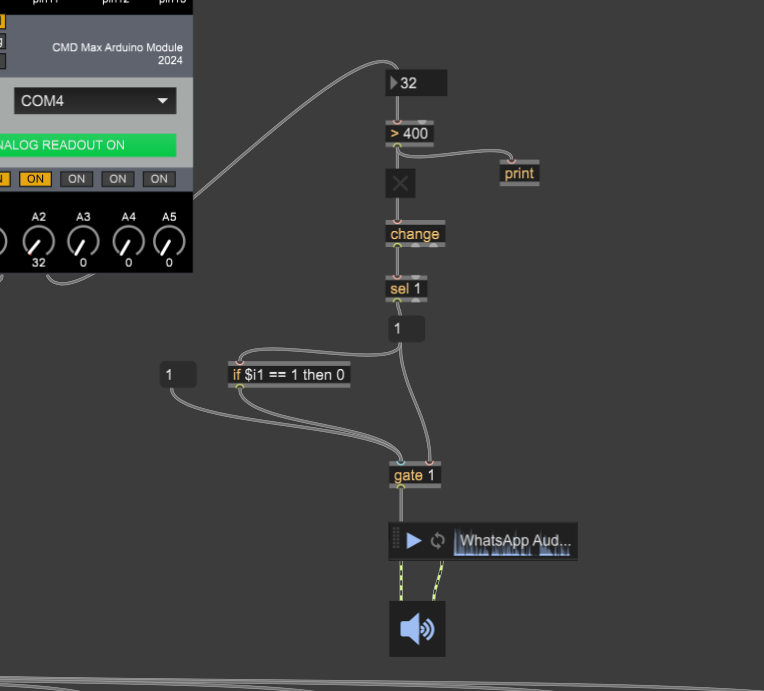Play the WhatsApp audio playlist clip
This screenshot has height=691, width=764.
(x=414, y=540)
